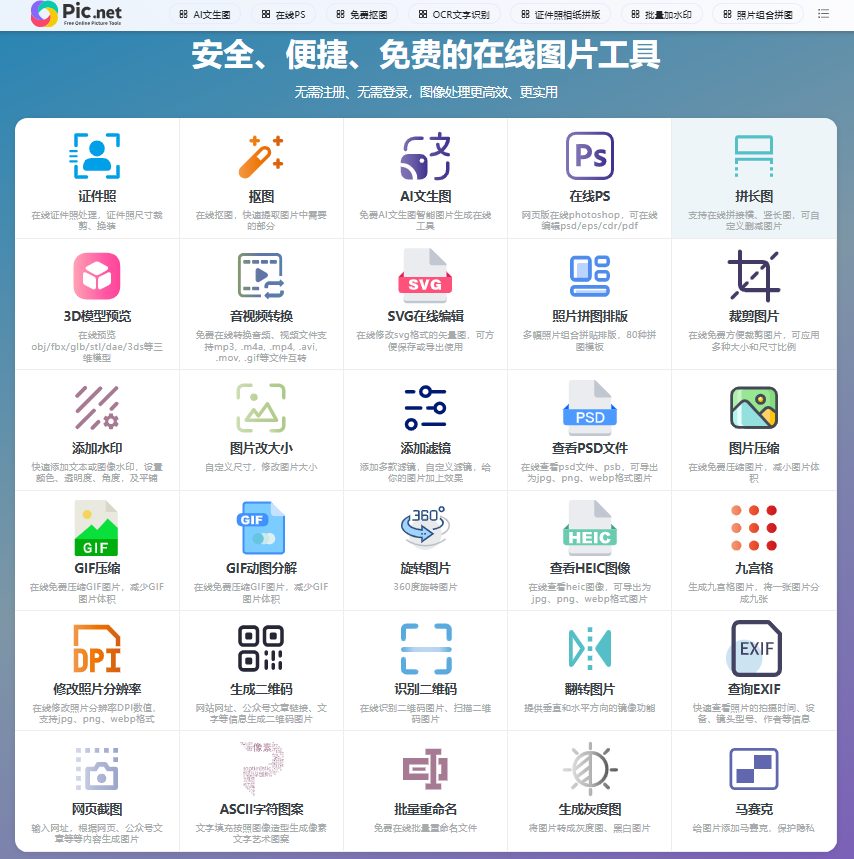Open the 网页截图 title link
The image size is (854, 859).
97,809
